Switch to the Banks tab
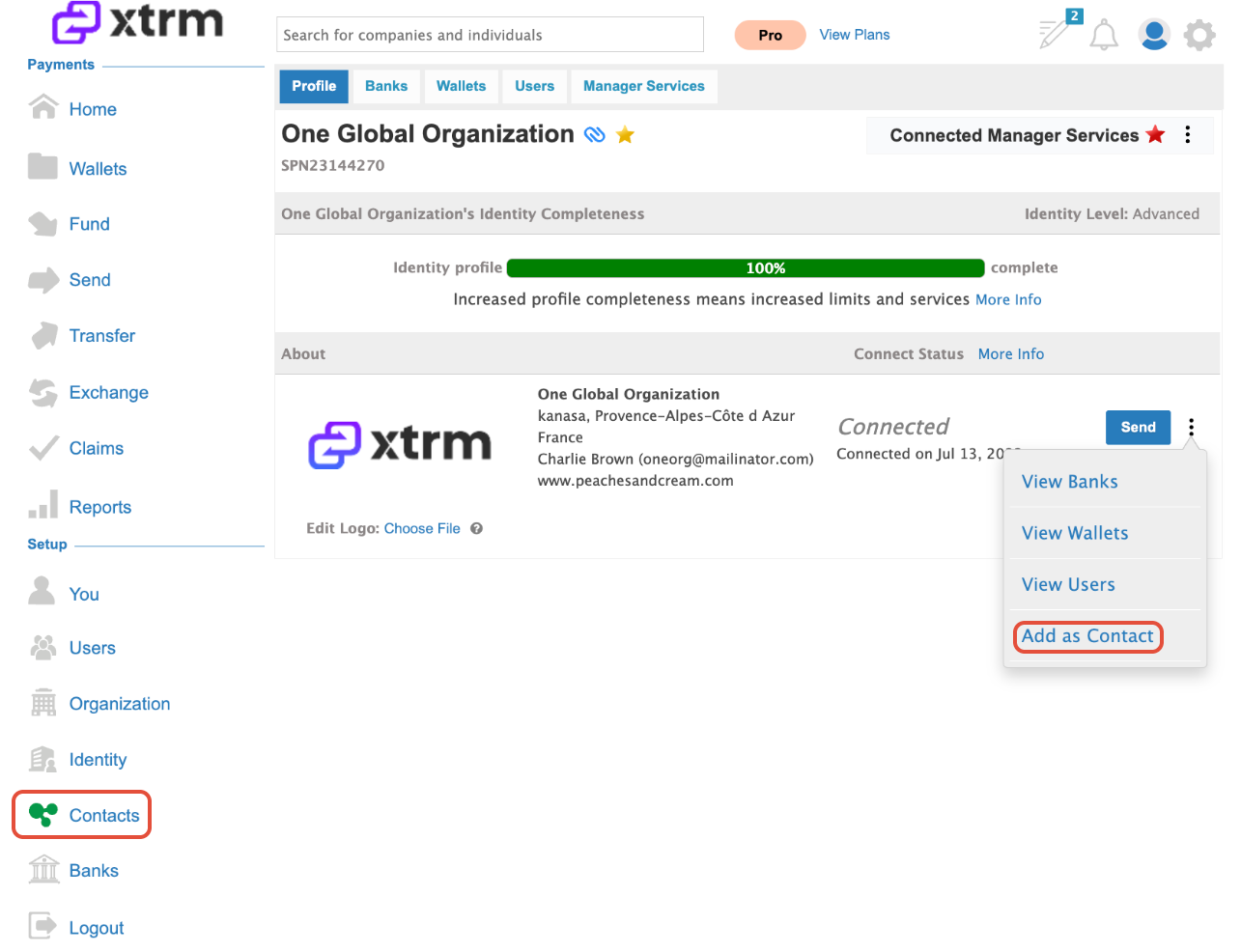Viewport: 1241px width, 952px height. click(x=386, y=86)
